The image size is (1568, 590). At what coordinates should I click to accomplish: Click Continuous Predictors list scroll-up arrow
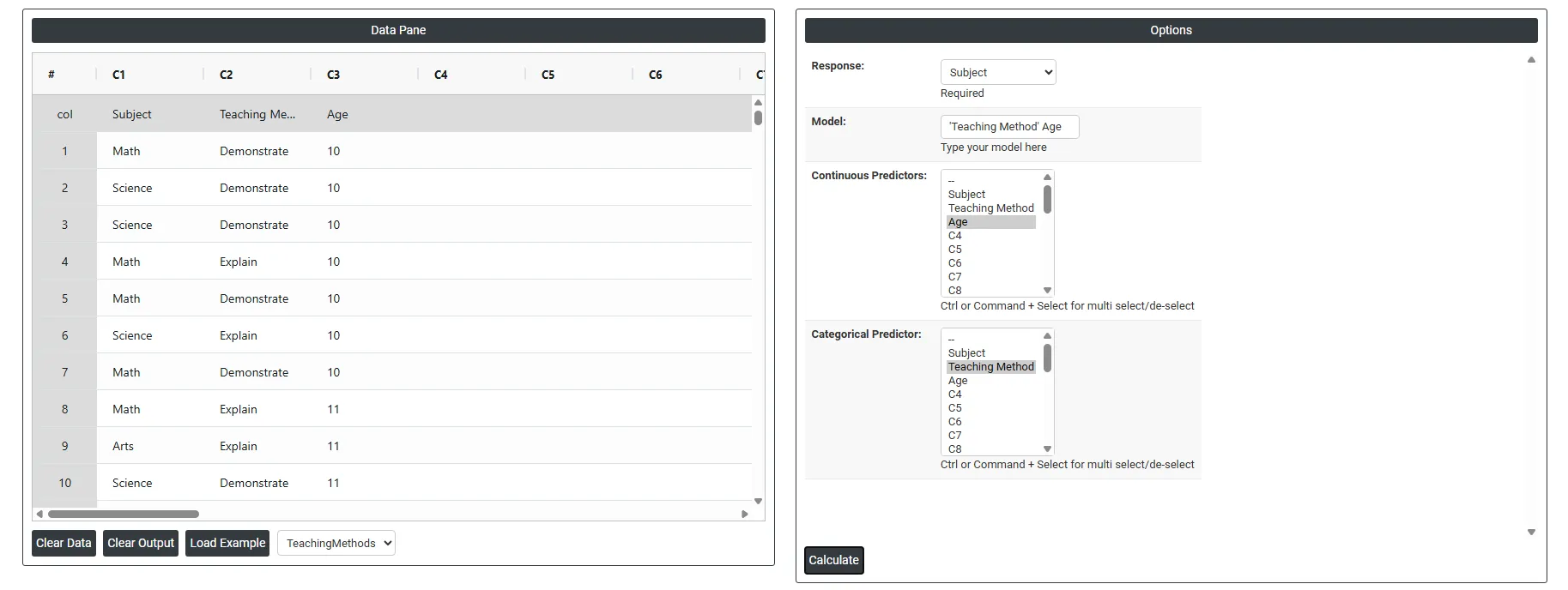coord(1047,177)
